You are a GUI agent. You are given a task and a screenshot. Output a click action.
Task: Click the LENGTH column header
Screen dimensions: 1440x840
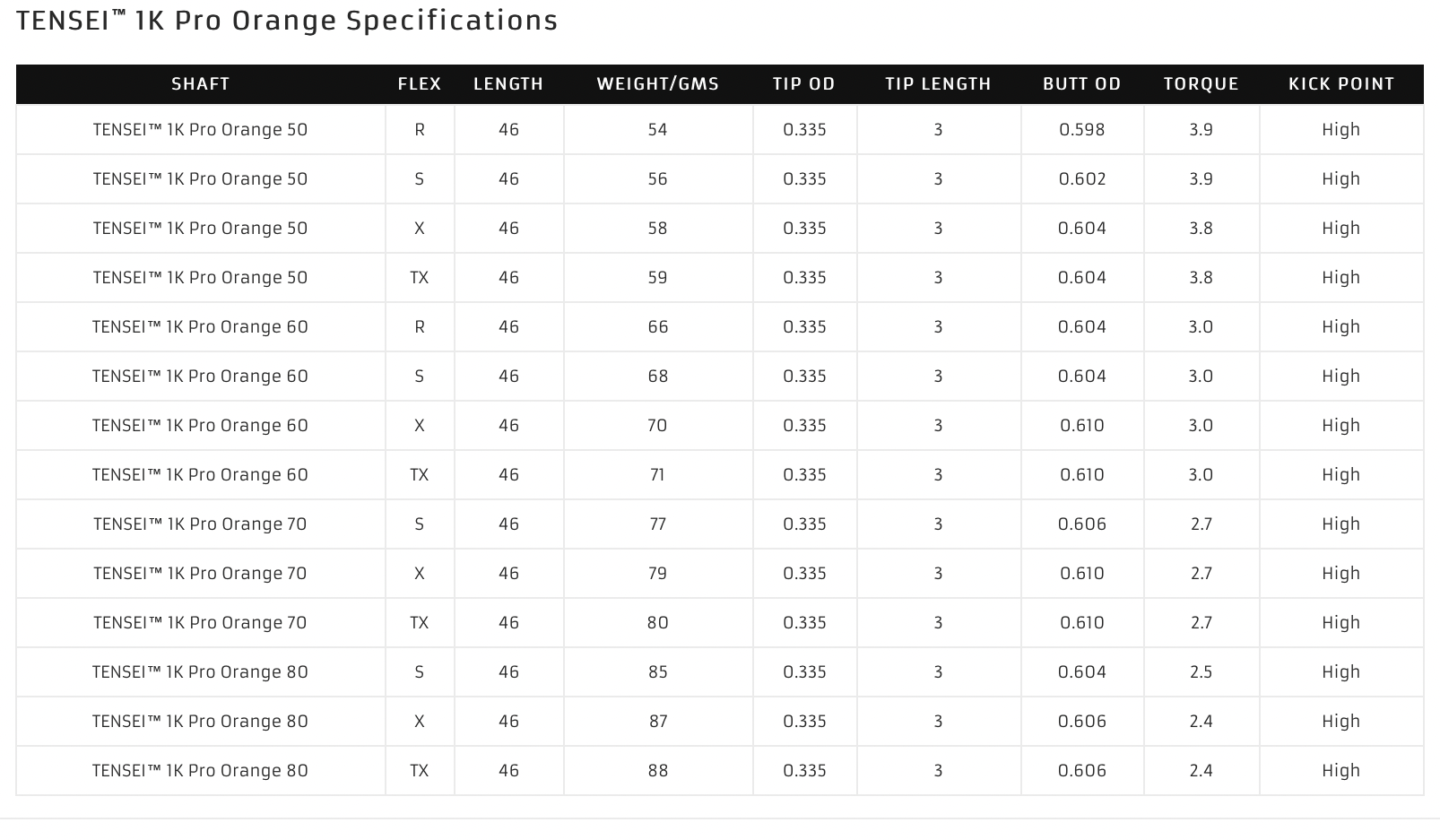point(508,84)
